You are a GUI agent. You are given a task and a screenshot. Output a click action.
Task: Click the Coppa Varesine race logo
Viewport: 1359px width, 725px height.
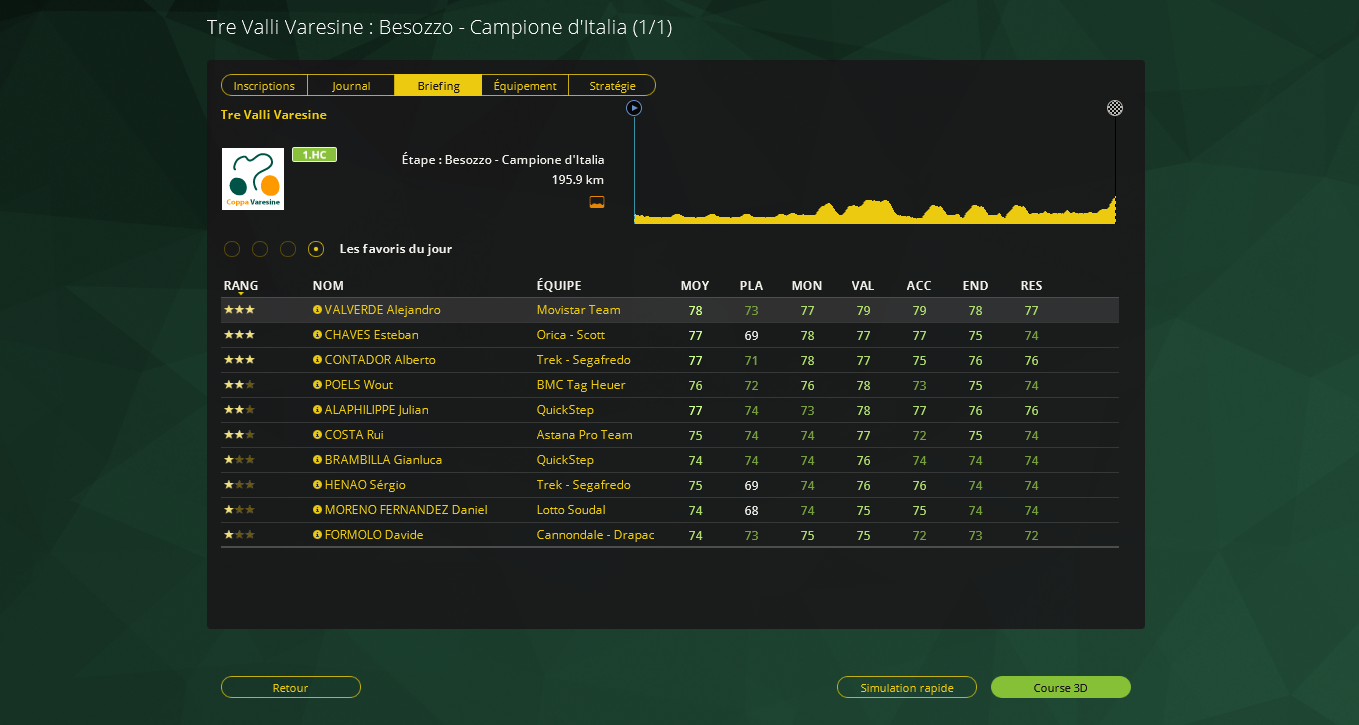pos(253,179)
